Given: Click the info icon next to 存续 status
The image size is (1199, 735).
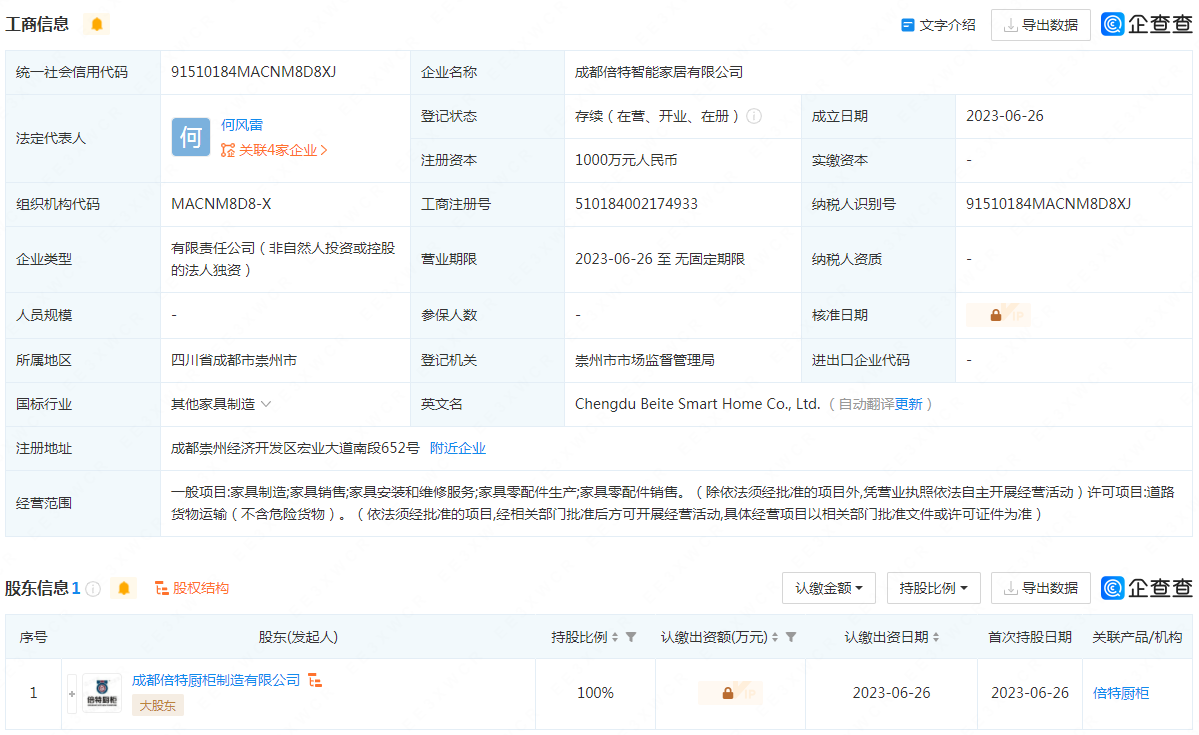Looking at the screenshot, I should [x=754, y=116].
